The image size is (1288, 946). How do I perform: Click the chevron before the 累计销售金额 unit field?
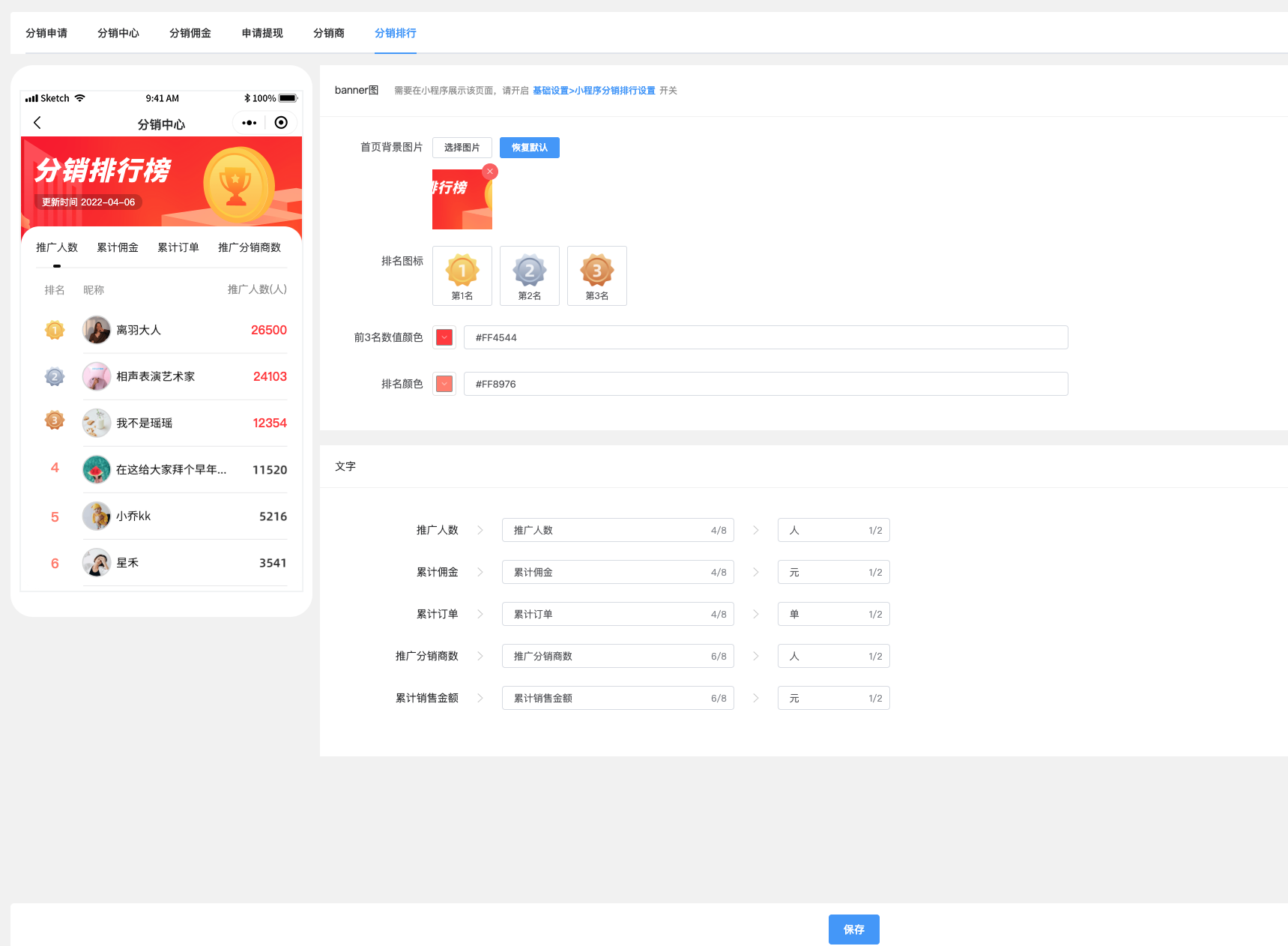coord(756,698)
